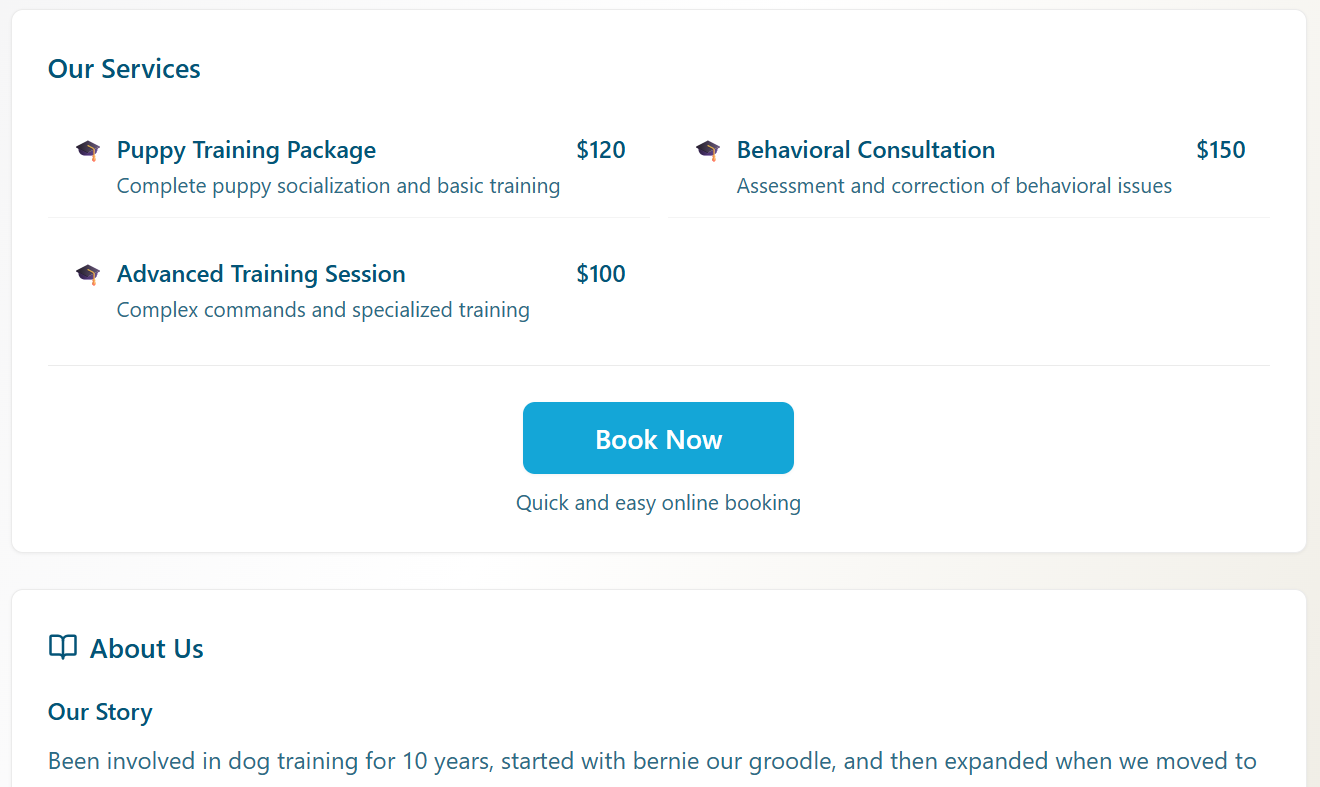The image size is (1320, 787).
Task: Click the Our Services heading
Action: click(x=124, y=69)
